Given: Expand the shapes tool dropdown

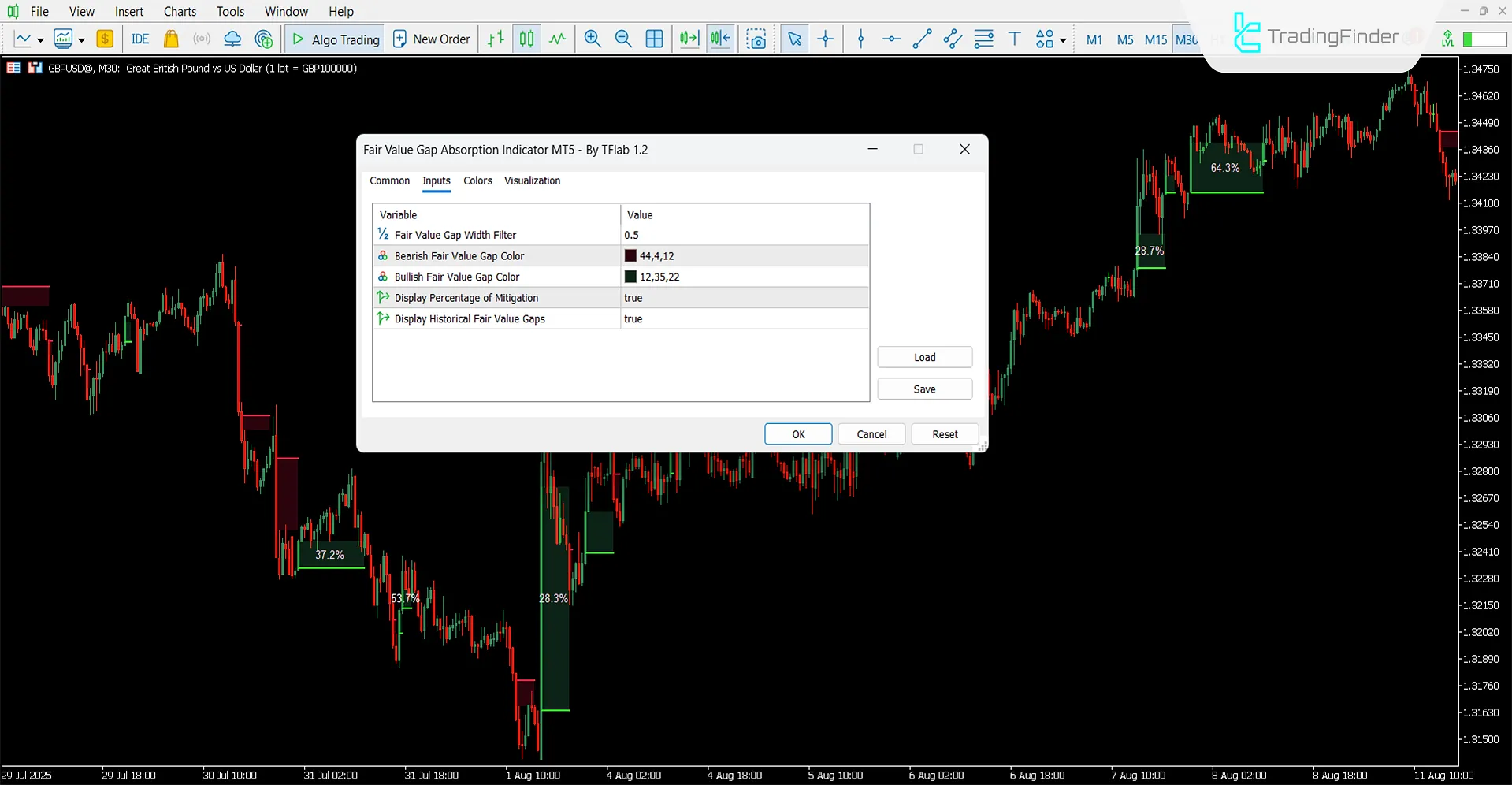Looking at the screenshot, I should [1061, 41].
